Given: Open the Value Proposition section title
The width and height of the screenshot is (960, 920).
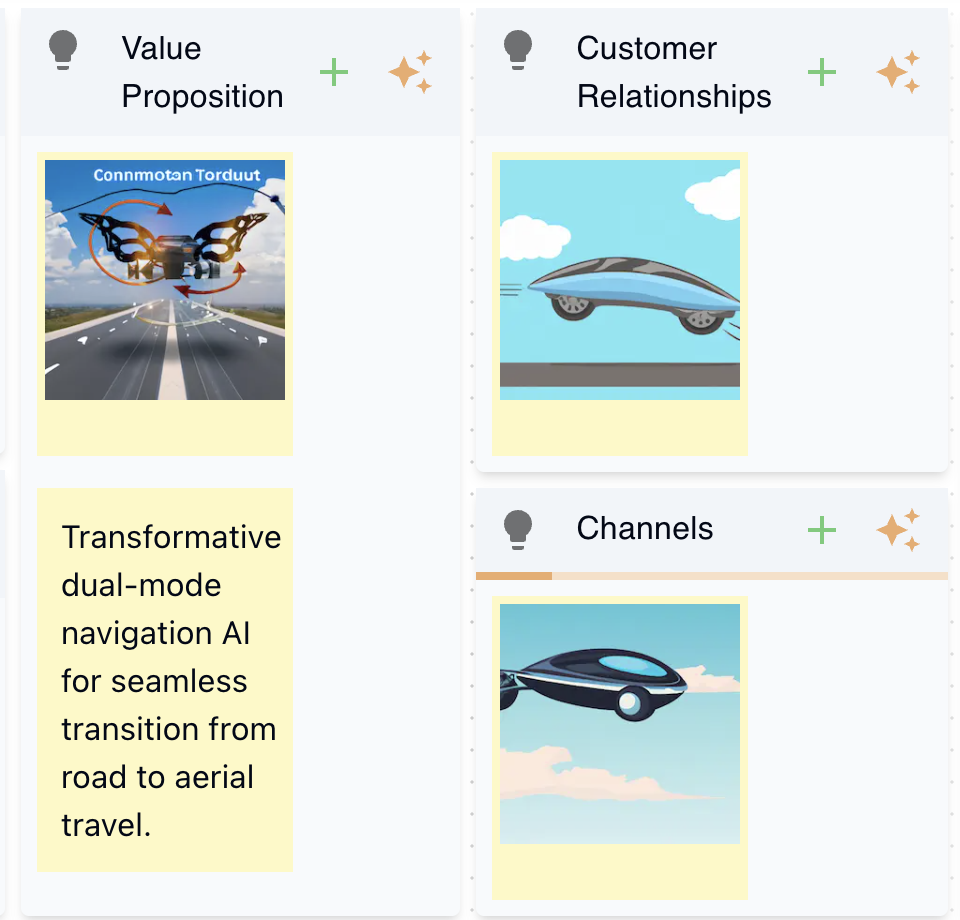Looking at the screenshot, I should (202, 71).
